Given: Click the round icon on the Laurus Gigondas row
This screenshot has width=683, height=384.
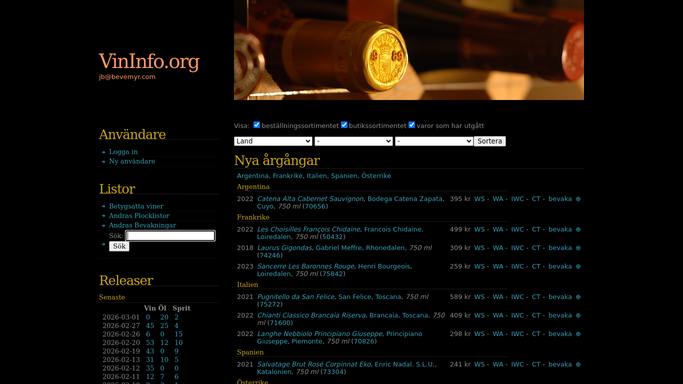Looking at the screenshot, I should pos(578,248).
